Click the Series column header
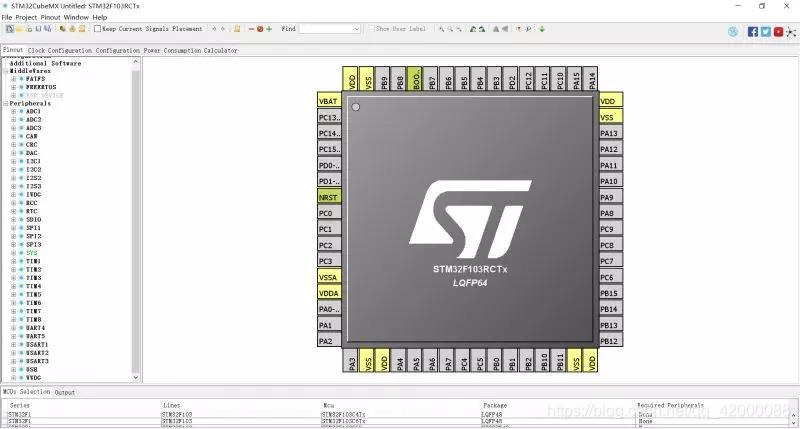Screen dimensions: 800x429 pyautogui.click(x=19, y=406)
